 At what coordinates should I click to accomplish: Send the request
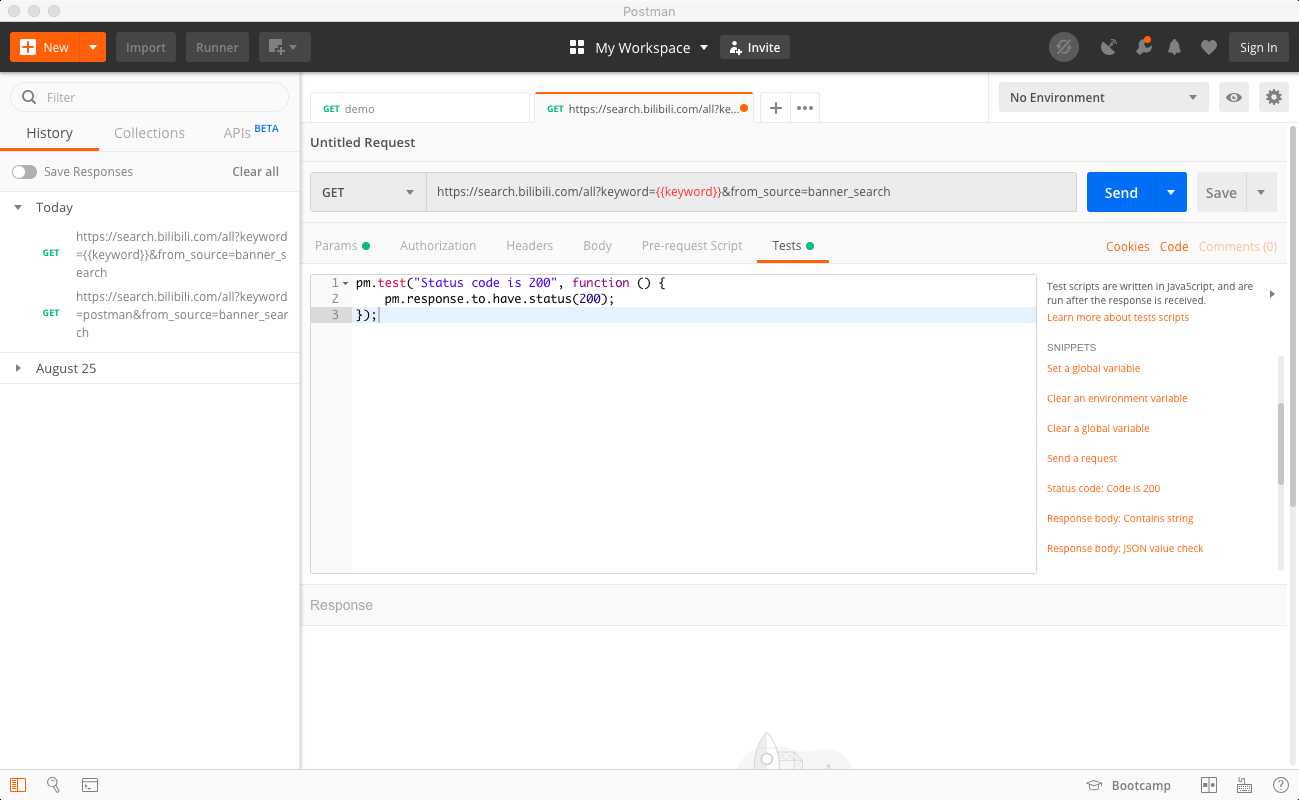pyautogui.click(x=1121, y=192)
